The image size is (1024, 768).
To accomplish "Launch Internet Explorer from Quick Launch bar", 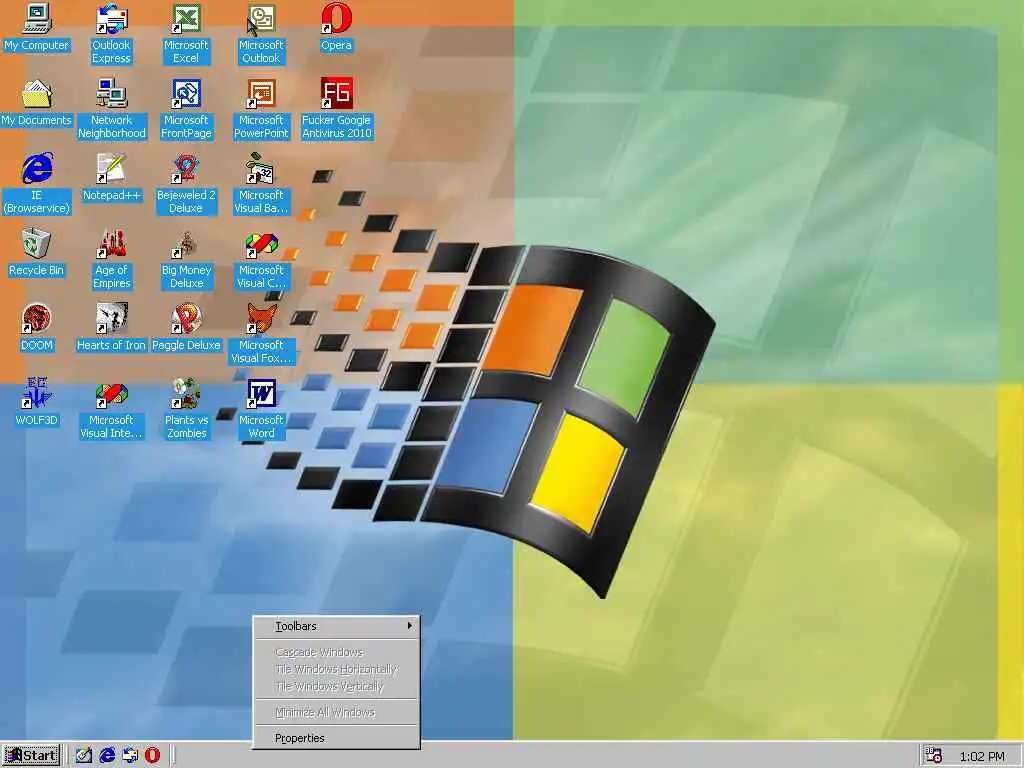I will coord(106,755).
